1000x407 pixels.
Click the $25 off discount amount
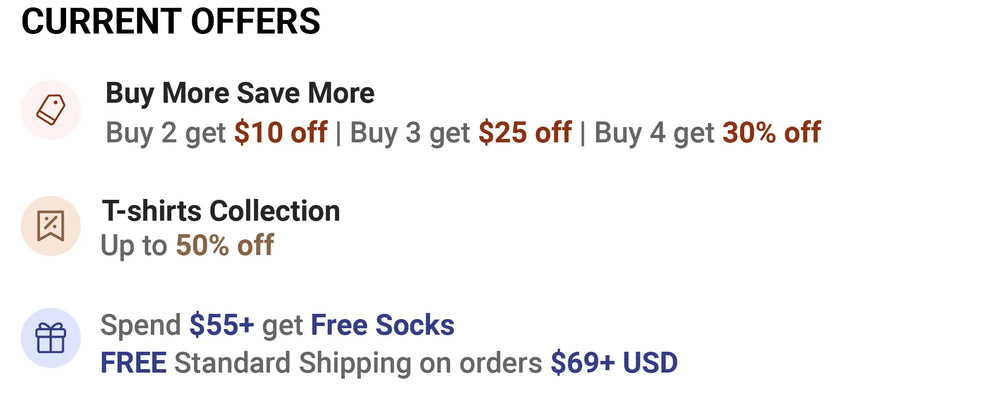point(525,133)
